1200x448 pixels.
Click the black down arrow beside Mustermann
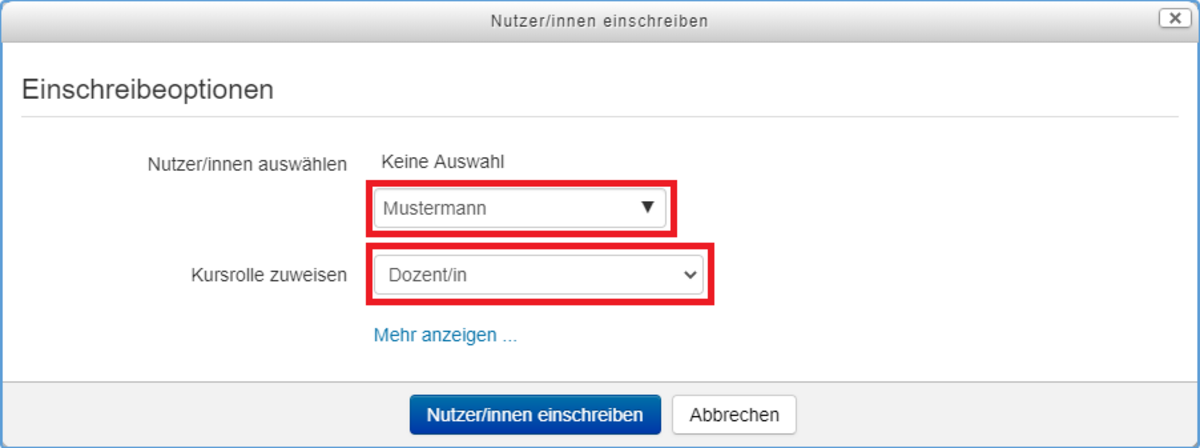point(647,208)
